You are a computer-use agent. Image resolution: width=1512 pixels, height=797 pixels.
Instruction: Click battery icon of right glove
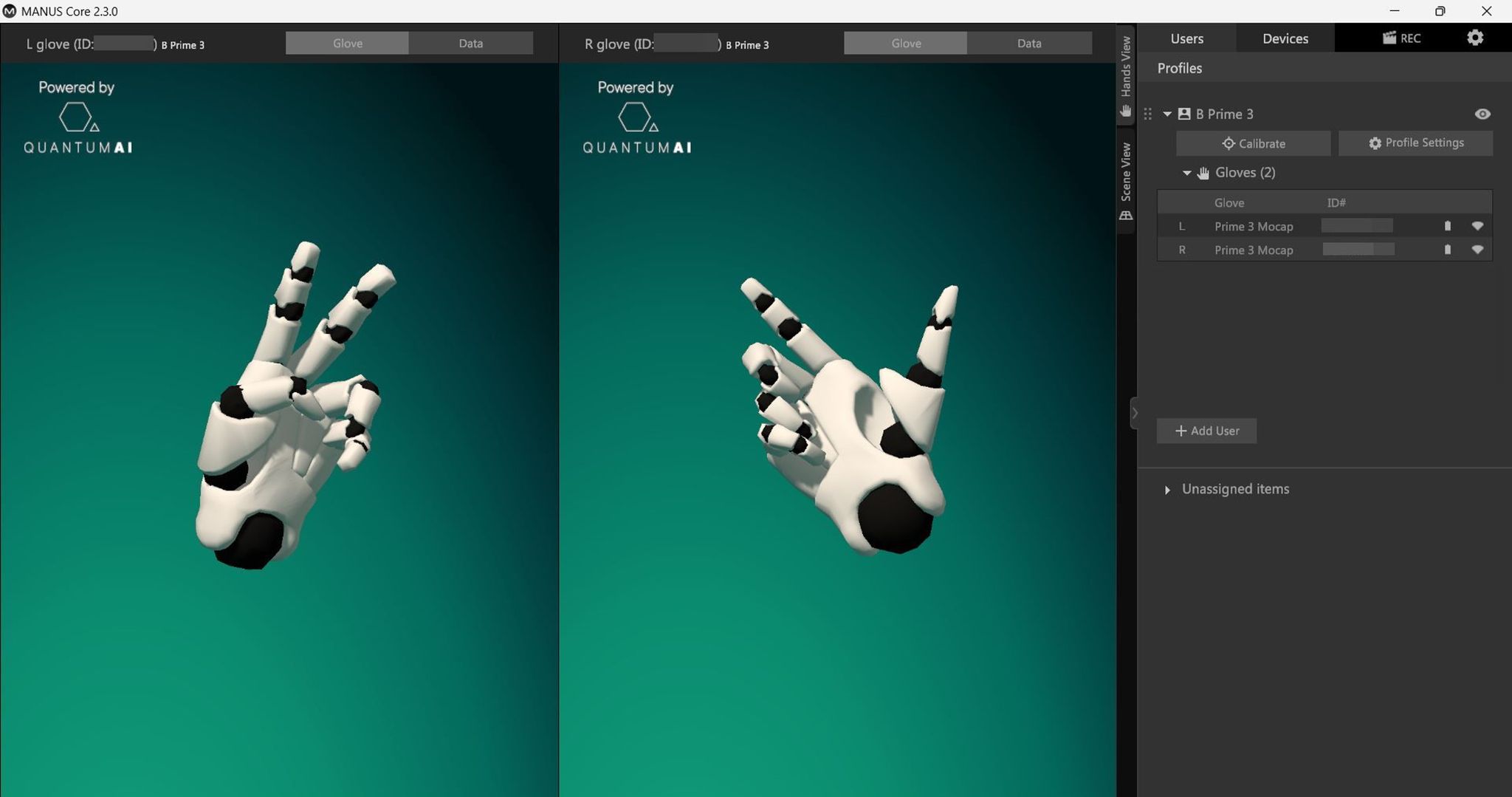click(1447, 250)
